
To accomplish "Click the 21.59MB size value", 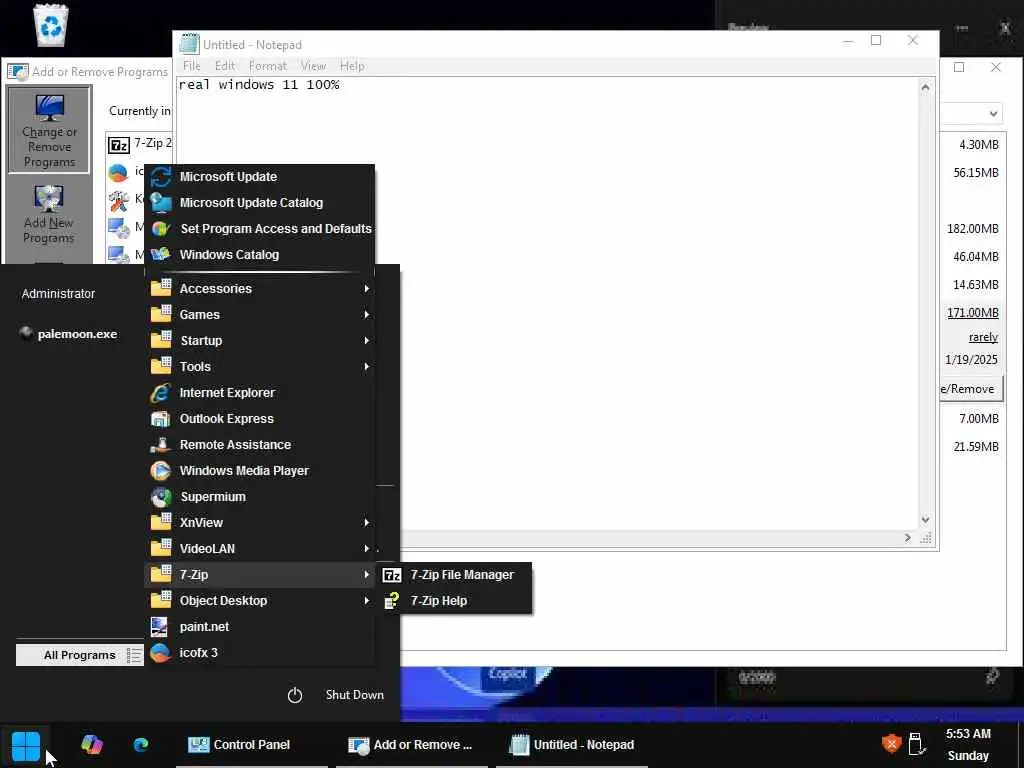I will tap(976, 447).
